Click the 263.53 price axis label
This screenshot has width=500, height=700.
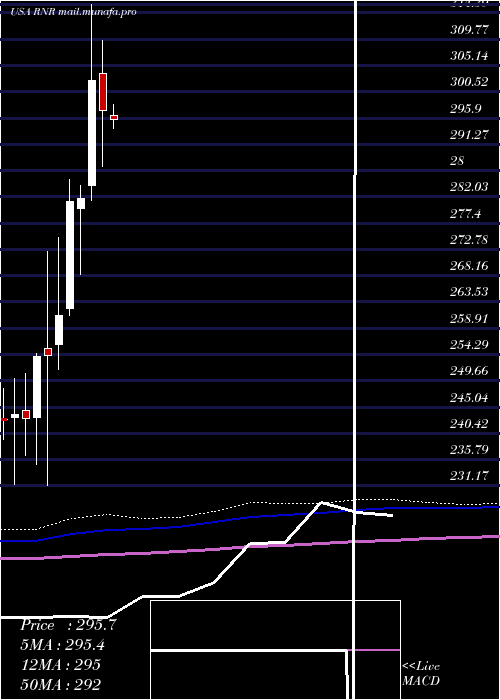pos(470,292)
